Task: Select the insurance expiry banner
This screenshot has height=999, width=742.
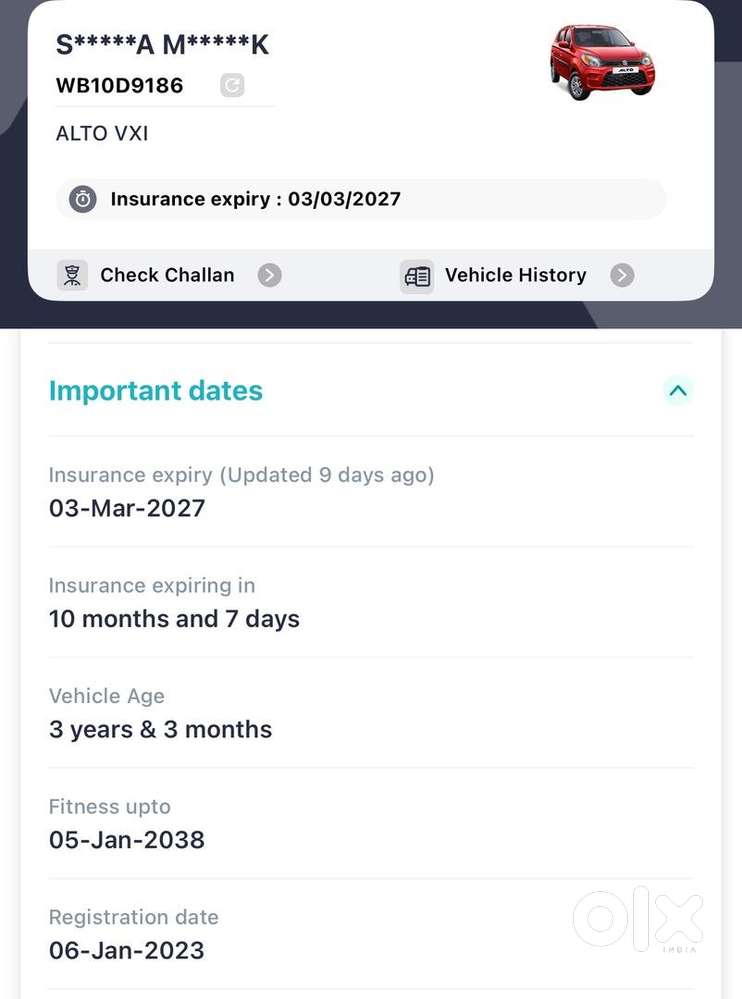Action: 360,199
